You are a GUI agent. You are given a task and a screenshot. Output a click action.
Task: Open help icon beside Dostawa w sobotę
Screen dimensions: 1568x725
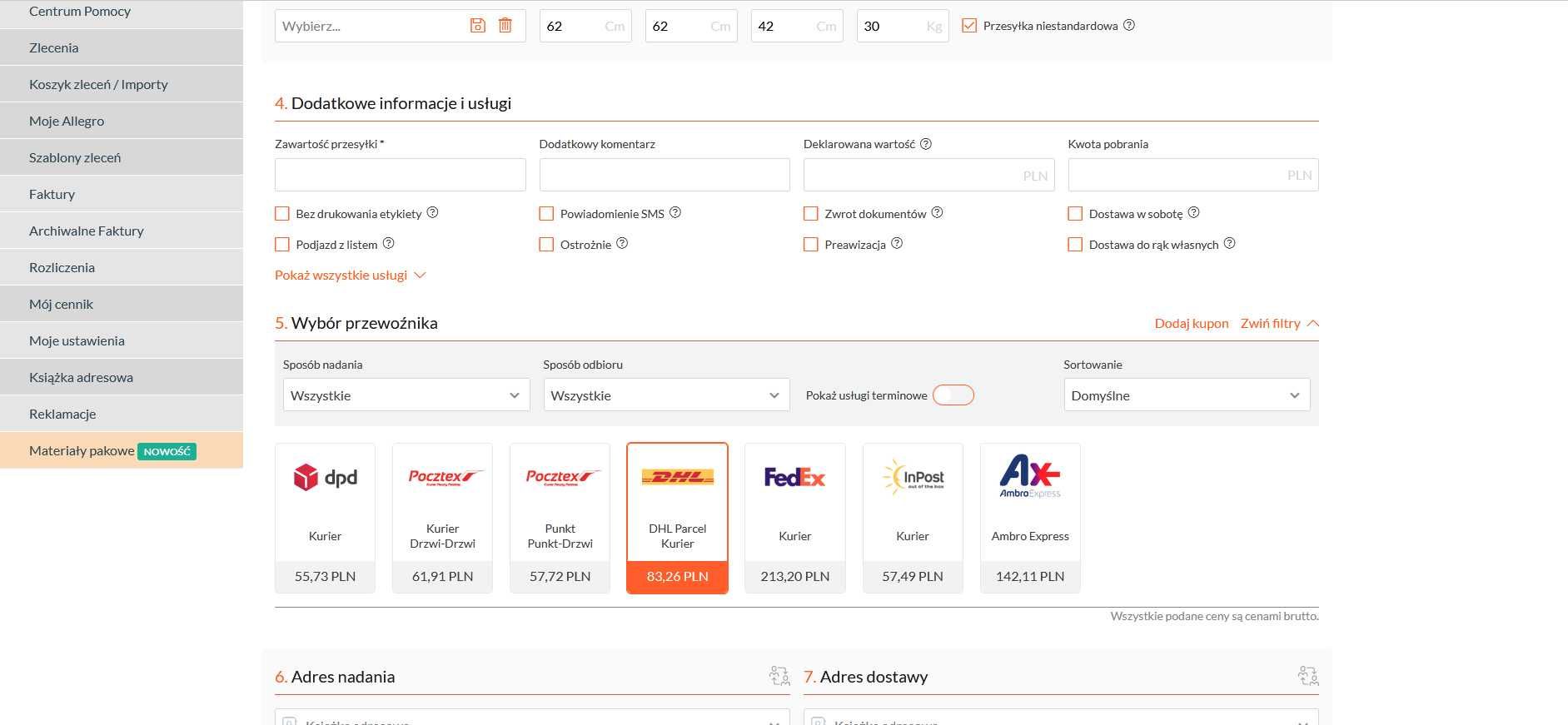[1194, 213]
